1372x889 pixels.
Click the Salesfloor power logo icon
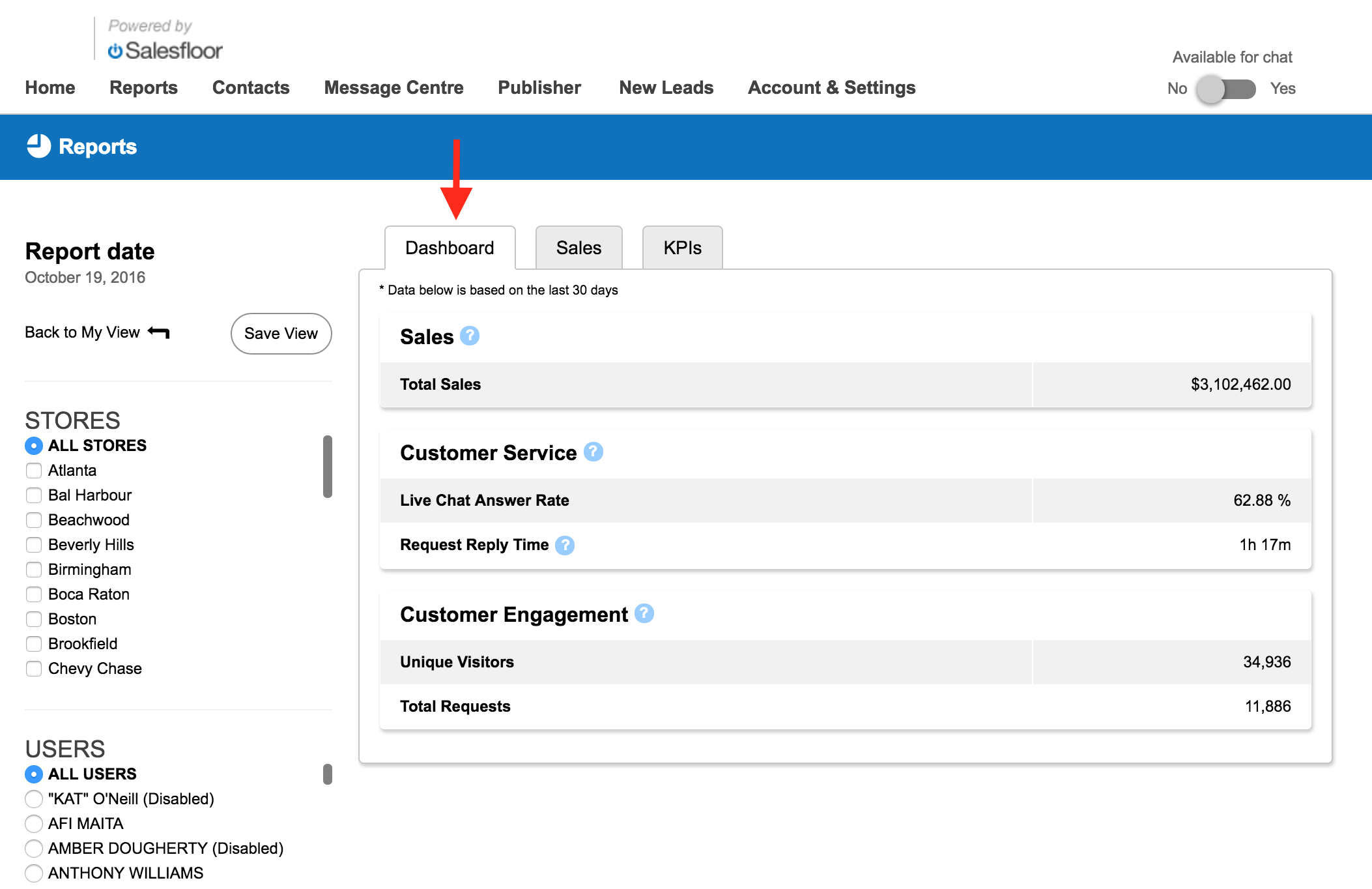point(115,51)
